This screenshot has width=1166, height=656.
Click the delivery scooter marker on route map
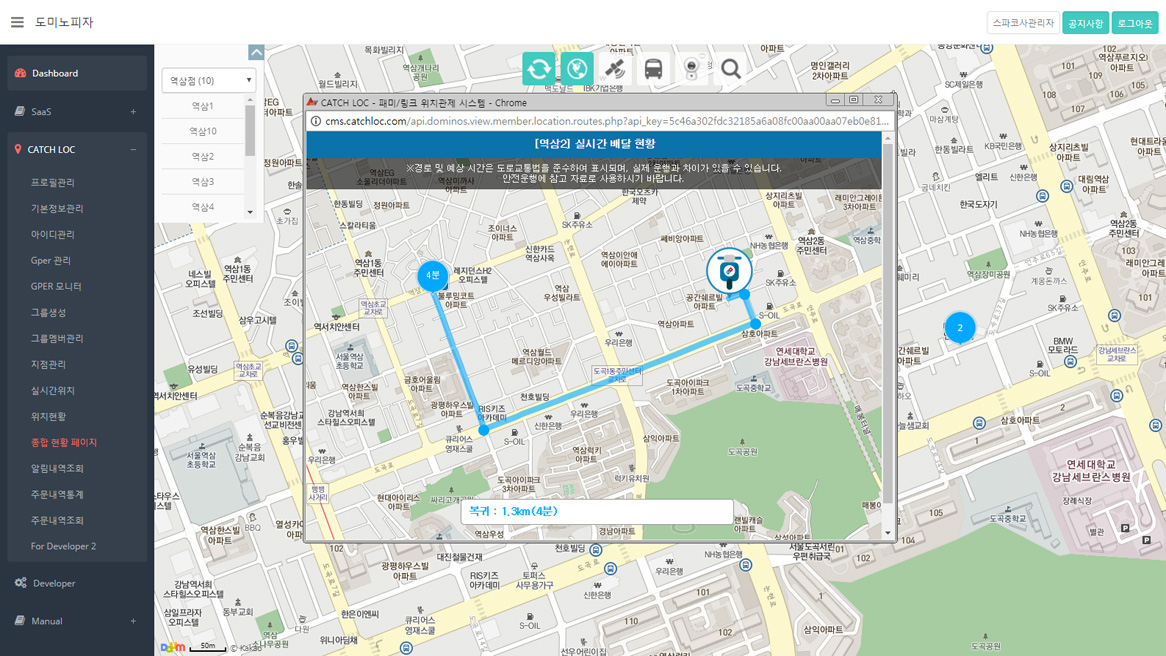[729, 271]
